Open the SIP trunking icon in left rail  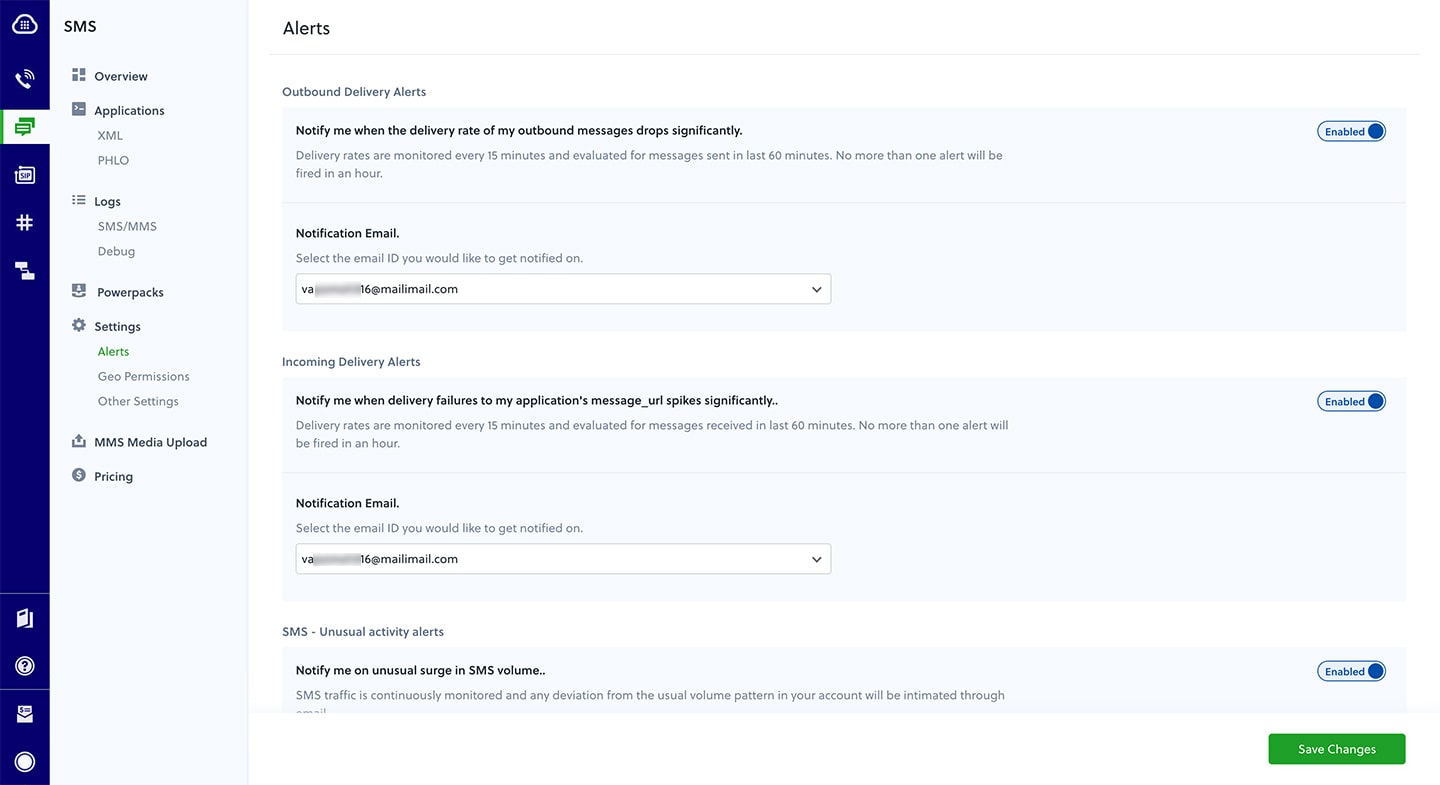coord(24,175)
